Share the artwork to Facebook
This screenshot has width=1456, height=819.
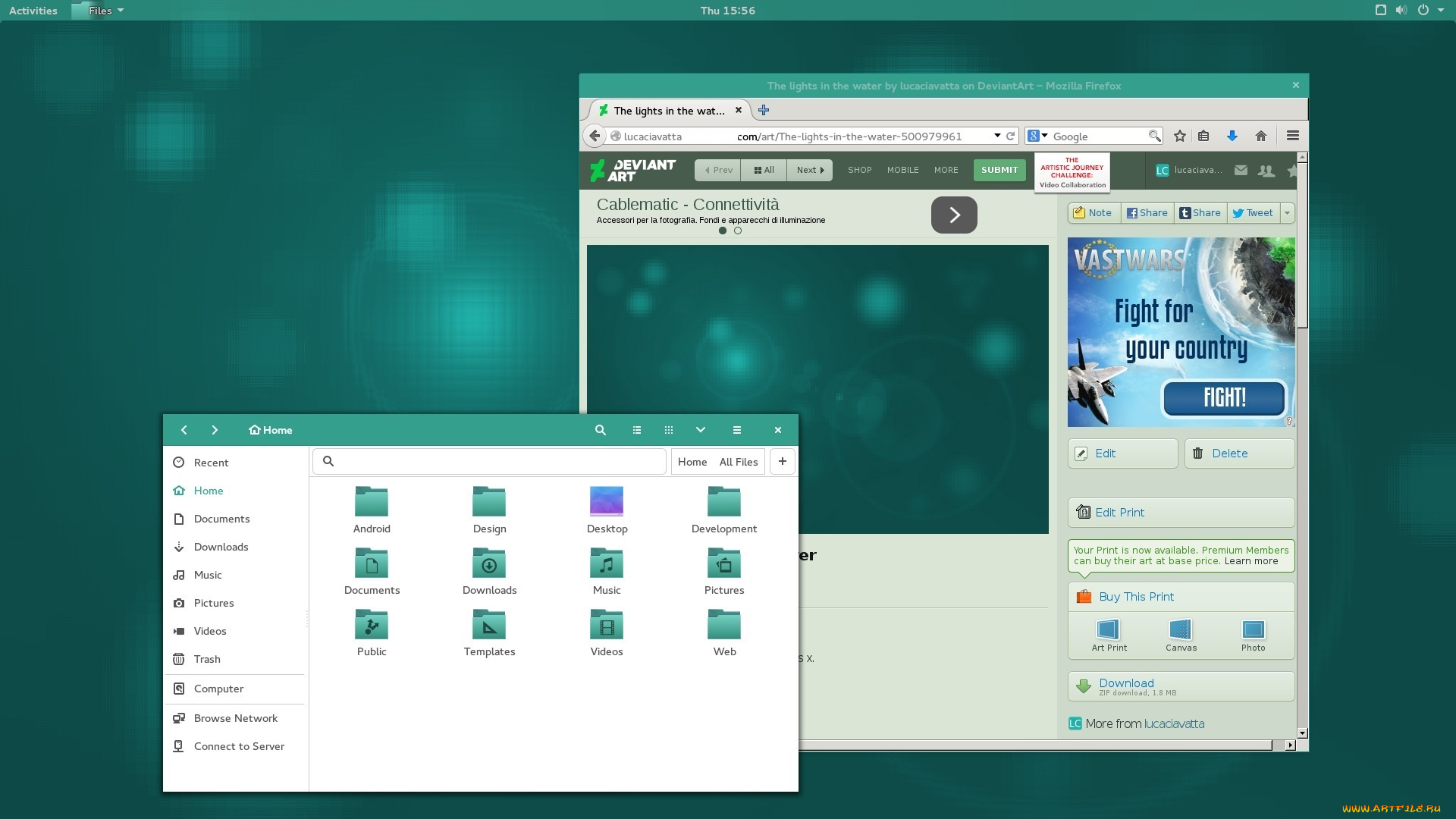[1147, 213]
